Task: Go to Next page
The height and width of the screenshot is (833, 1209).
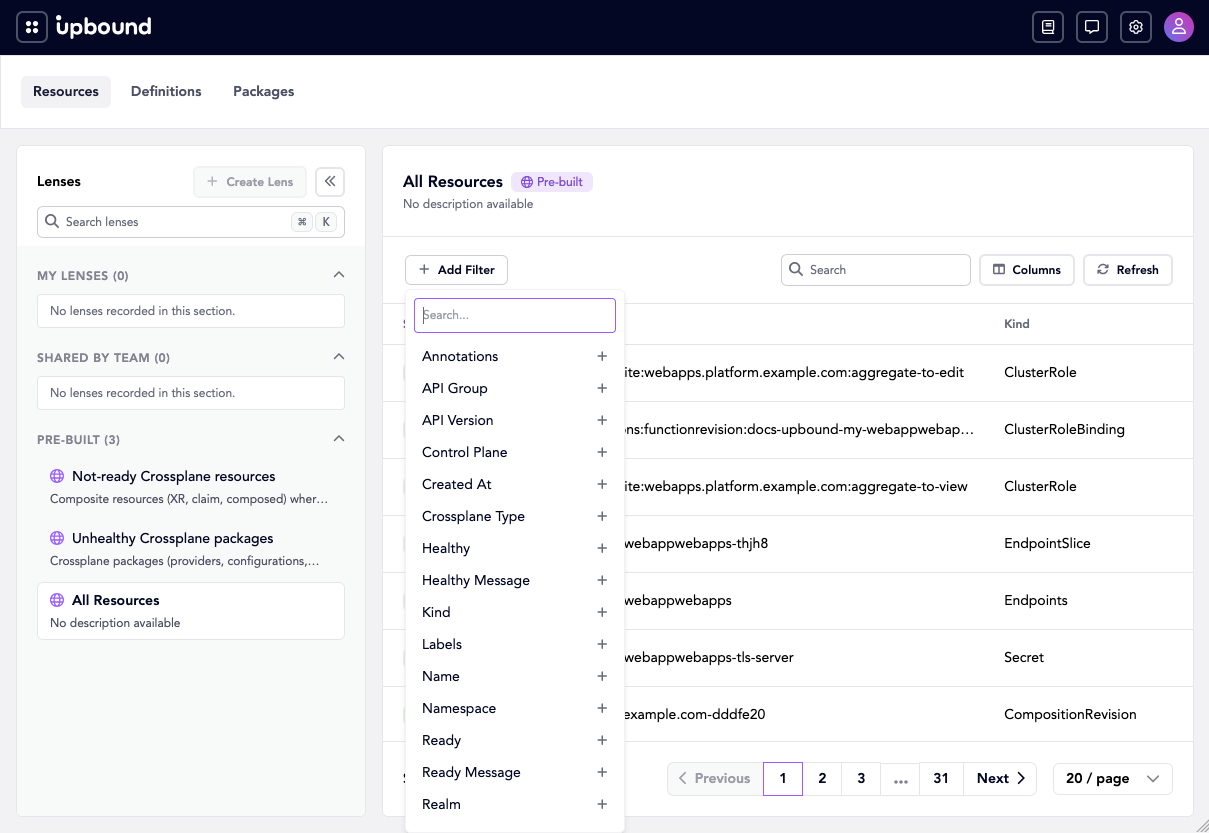Action: point(1000,778)
